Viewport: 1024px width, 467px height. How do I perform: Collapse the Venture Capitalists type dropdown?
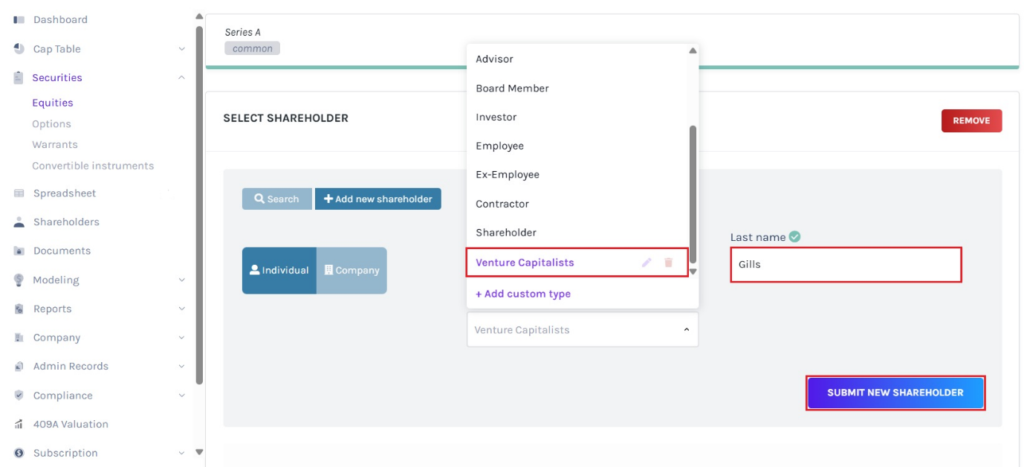685,329
